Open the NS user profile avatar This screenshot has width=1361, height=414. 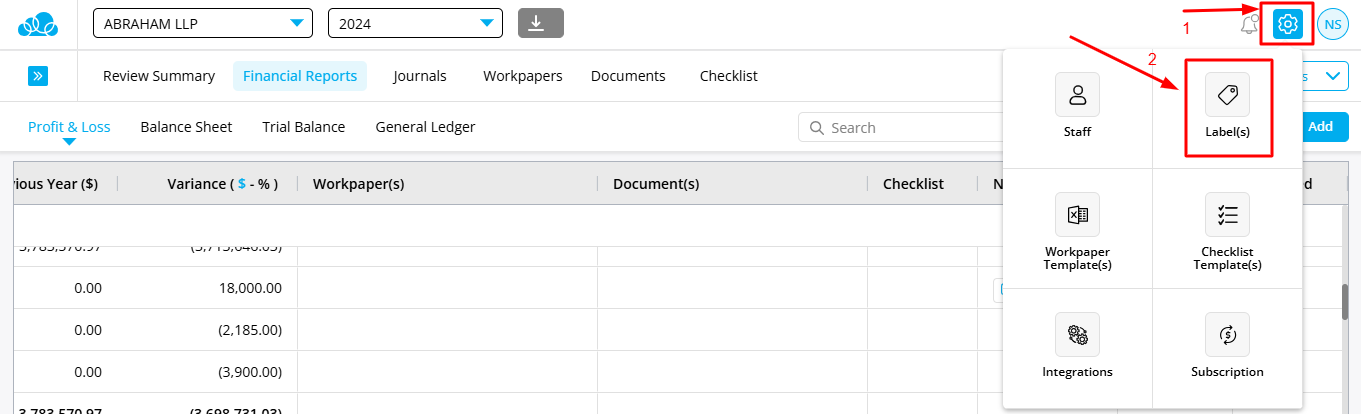click(x=1333, y=25)
